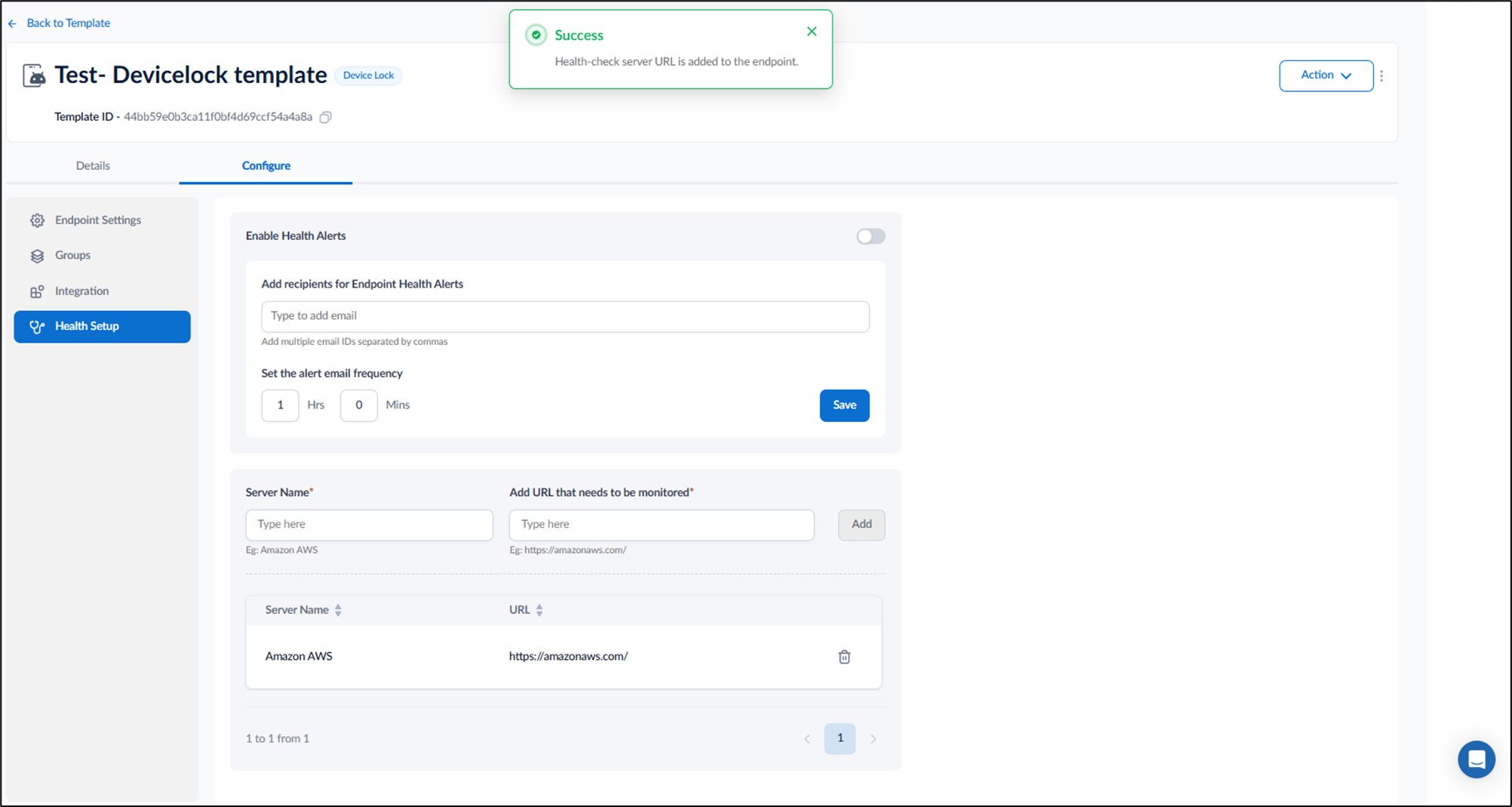The image size is (1512, 807).
Task: Click the Device Lock badge
Action: pyautogui.click(x=368, y=75)
